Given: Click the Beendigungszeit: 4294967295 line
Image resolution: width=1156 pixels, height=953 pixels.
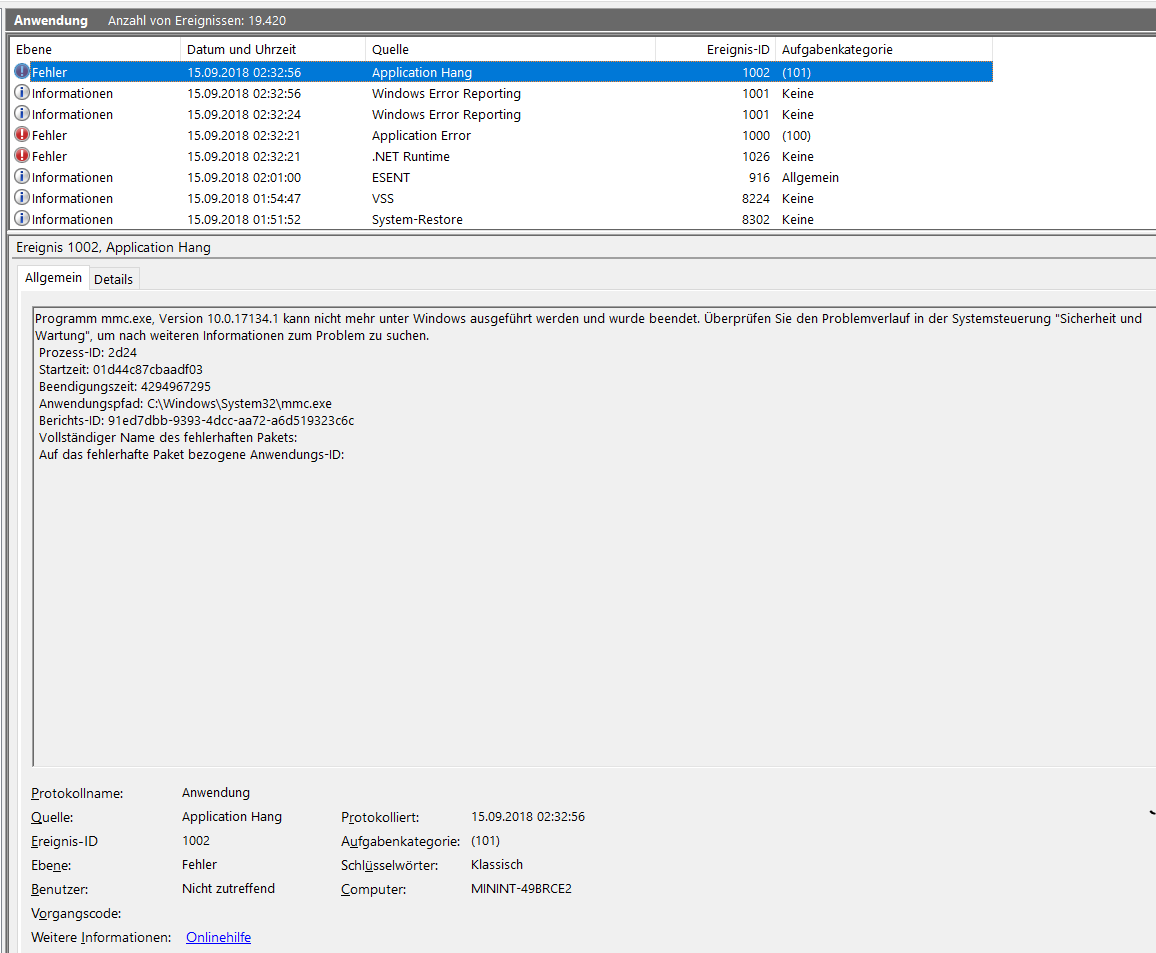Looking at the screenshot, I should pos(125,386).
